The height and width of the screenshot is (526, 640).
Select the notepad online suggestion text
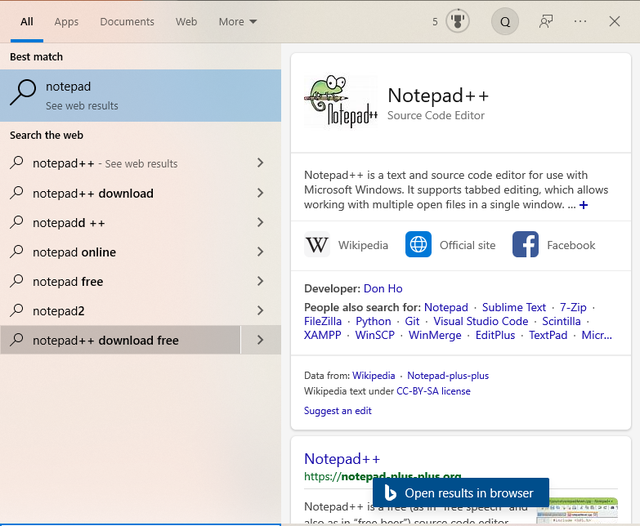[x=74, y=252]
